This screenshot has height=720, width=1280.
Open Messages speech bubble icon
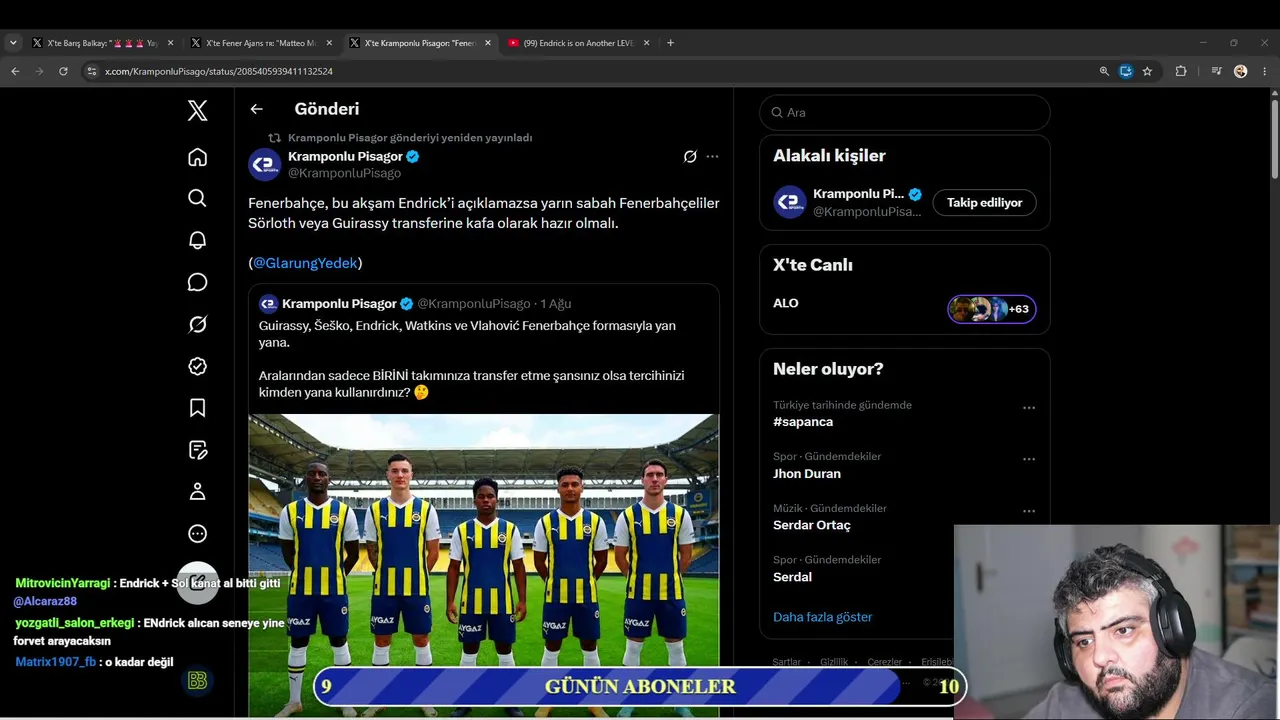pos(198,282)
